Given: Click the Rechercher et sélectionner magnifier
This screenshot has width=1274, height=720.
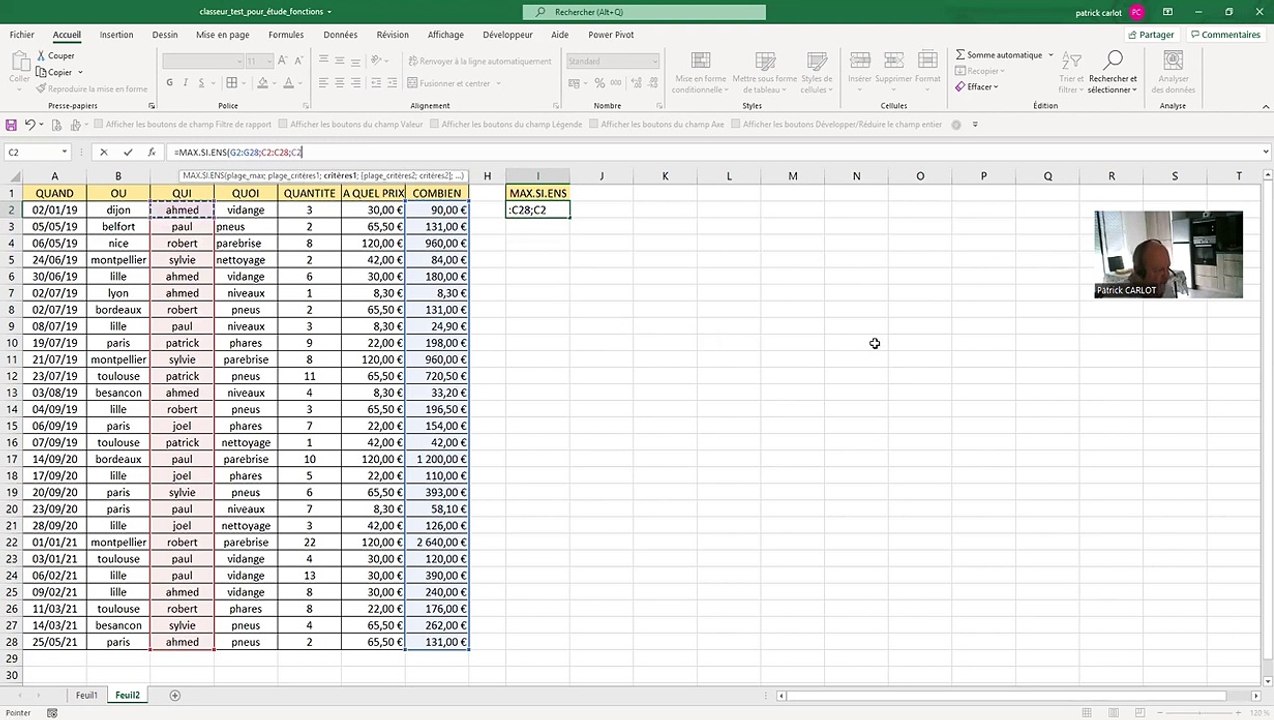Looking at the screenshot, I should click(1113, 61).
